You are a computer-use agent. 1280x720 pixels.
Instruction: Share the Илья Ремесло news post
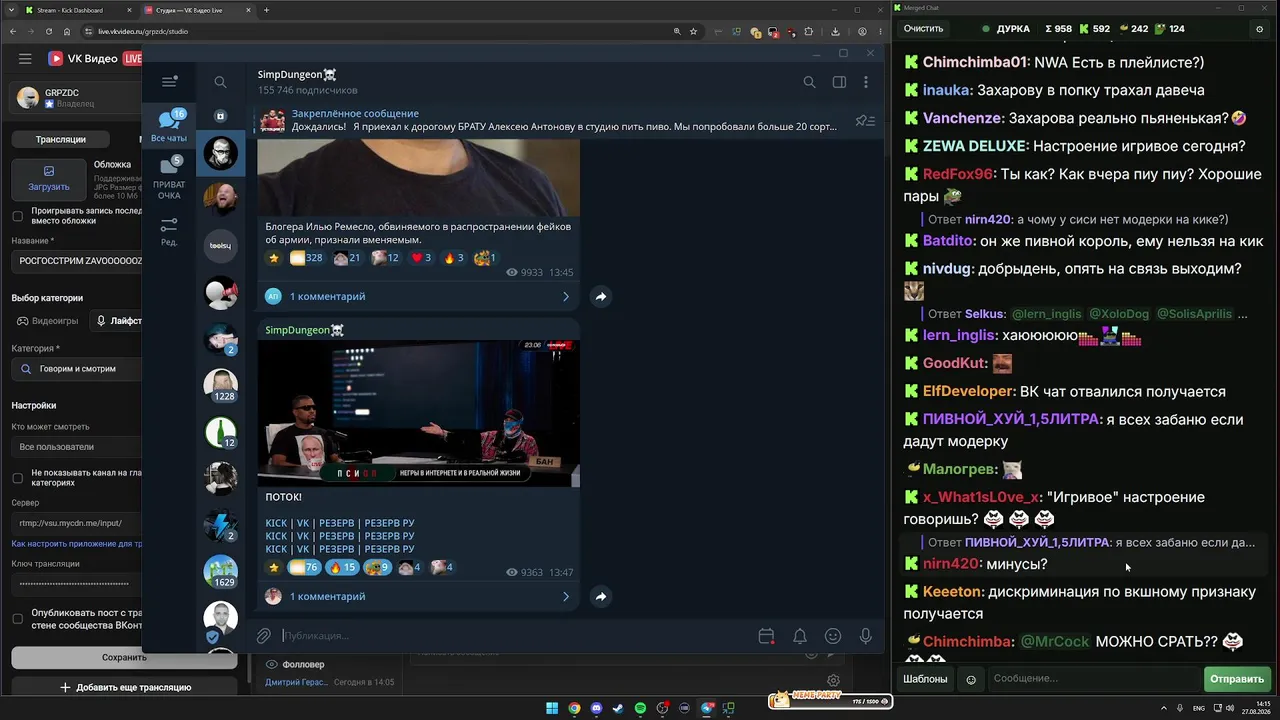pos(600,296)
